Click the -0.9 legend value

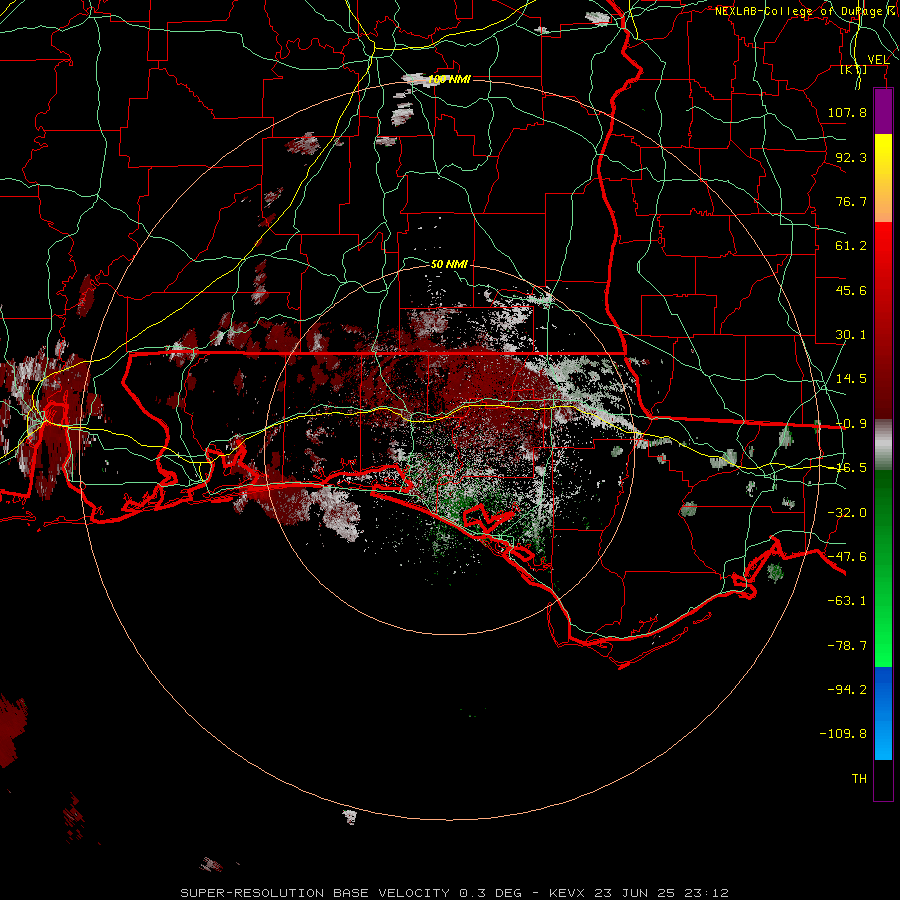[x=851, y=424]
